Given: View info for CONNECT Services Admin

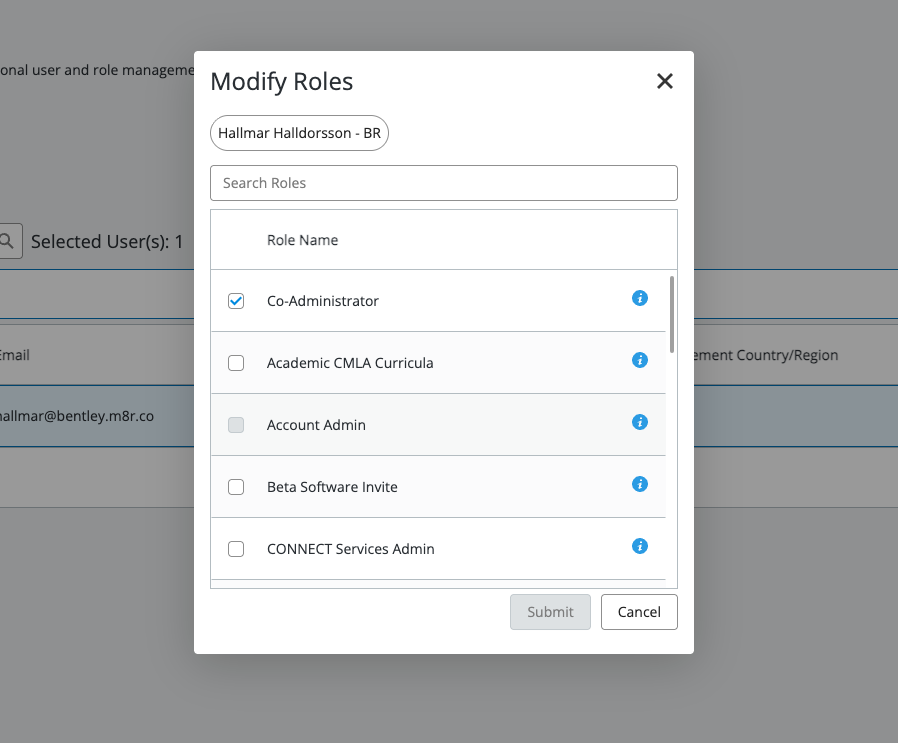Looking at the screenshot, I should (640, 546).
